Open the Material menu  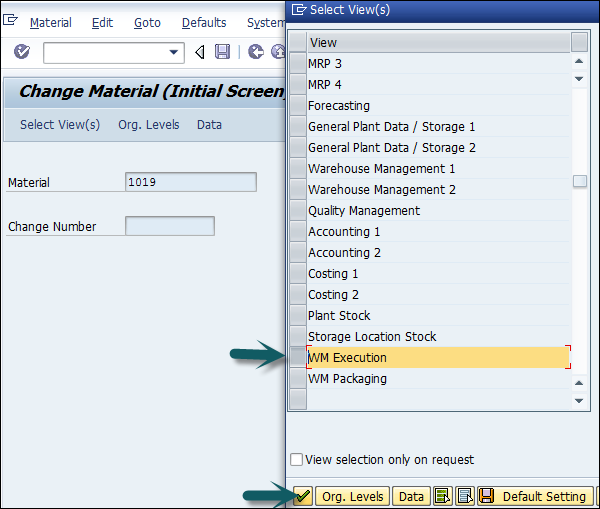(50, 22)
